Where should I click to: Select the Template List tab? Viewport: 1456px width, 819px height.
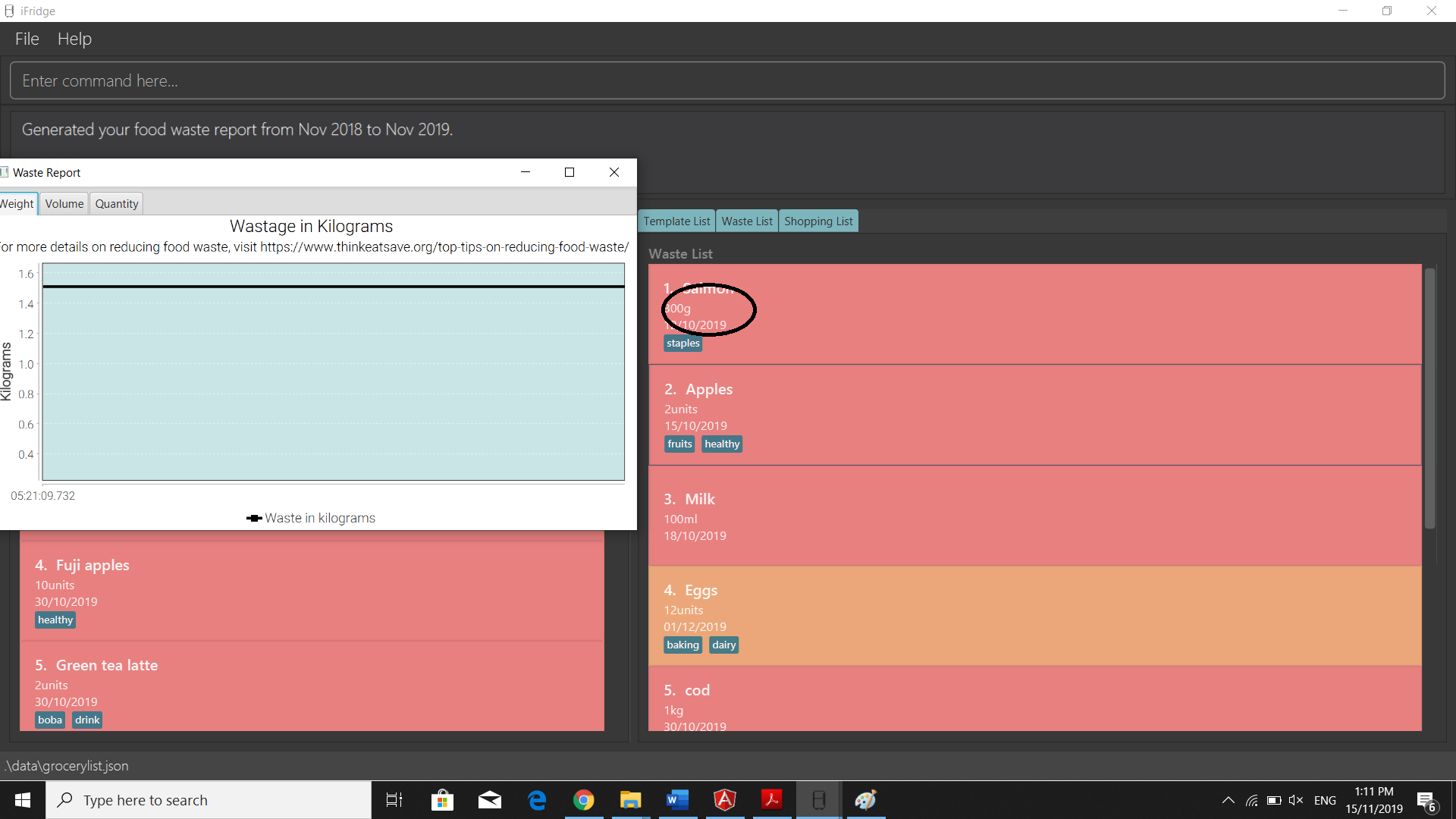coord(676,221)
